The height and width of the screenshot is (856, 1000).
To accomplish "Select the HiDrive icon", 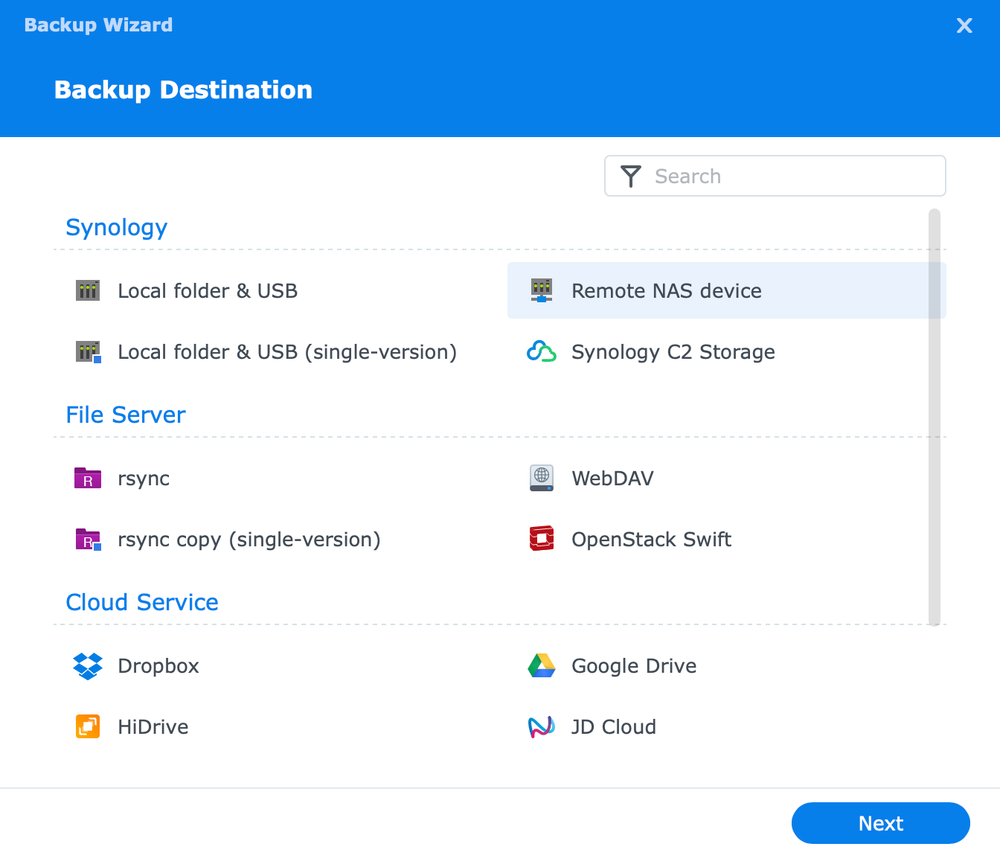I will tap(87, 726).
